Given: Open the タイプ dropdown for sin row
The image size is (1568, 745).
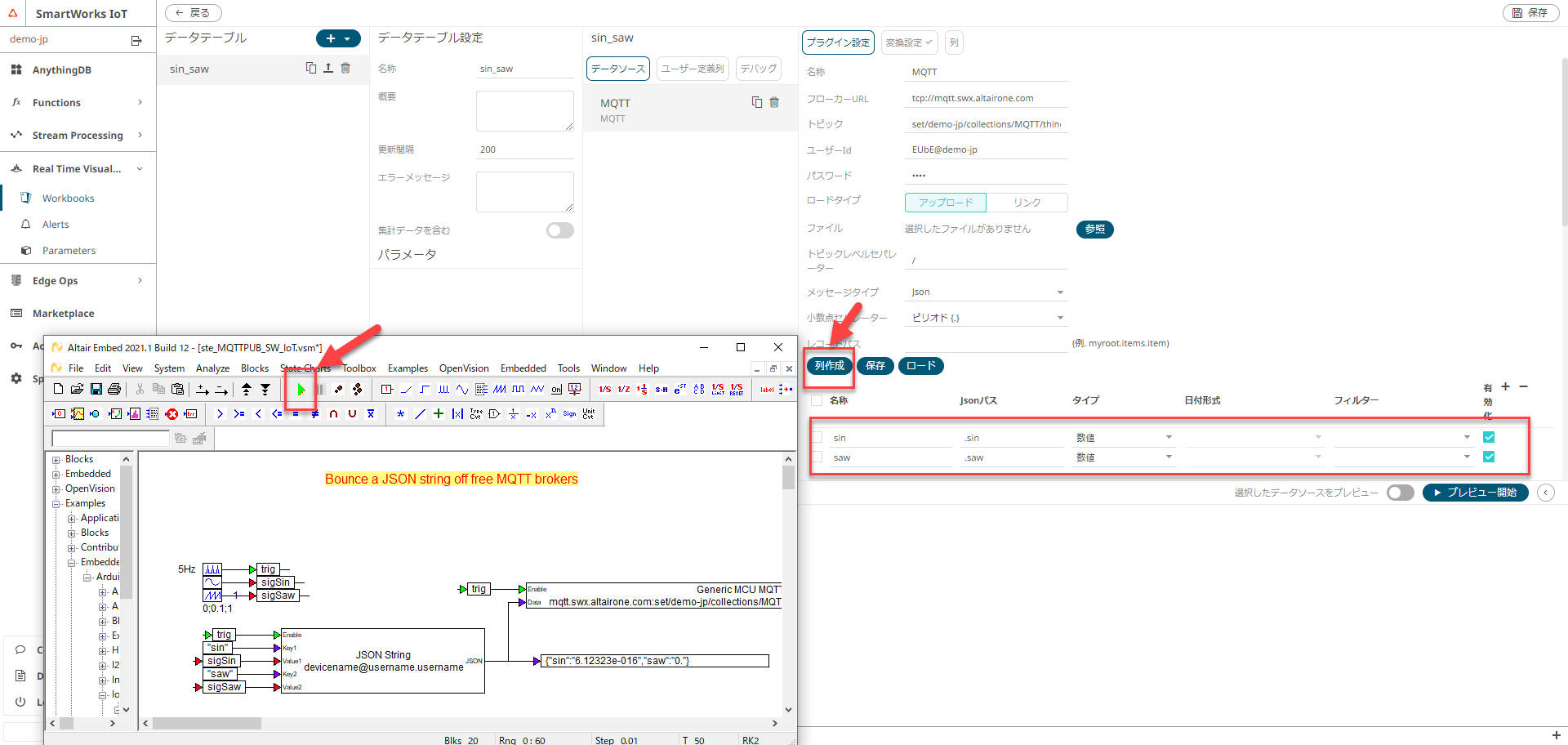Looking at the screenshot, I should [1169, 437].
